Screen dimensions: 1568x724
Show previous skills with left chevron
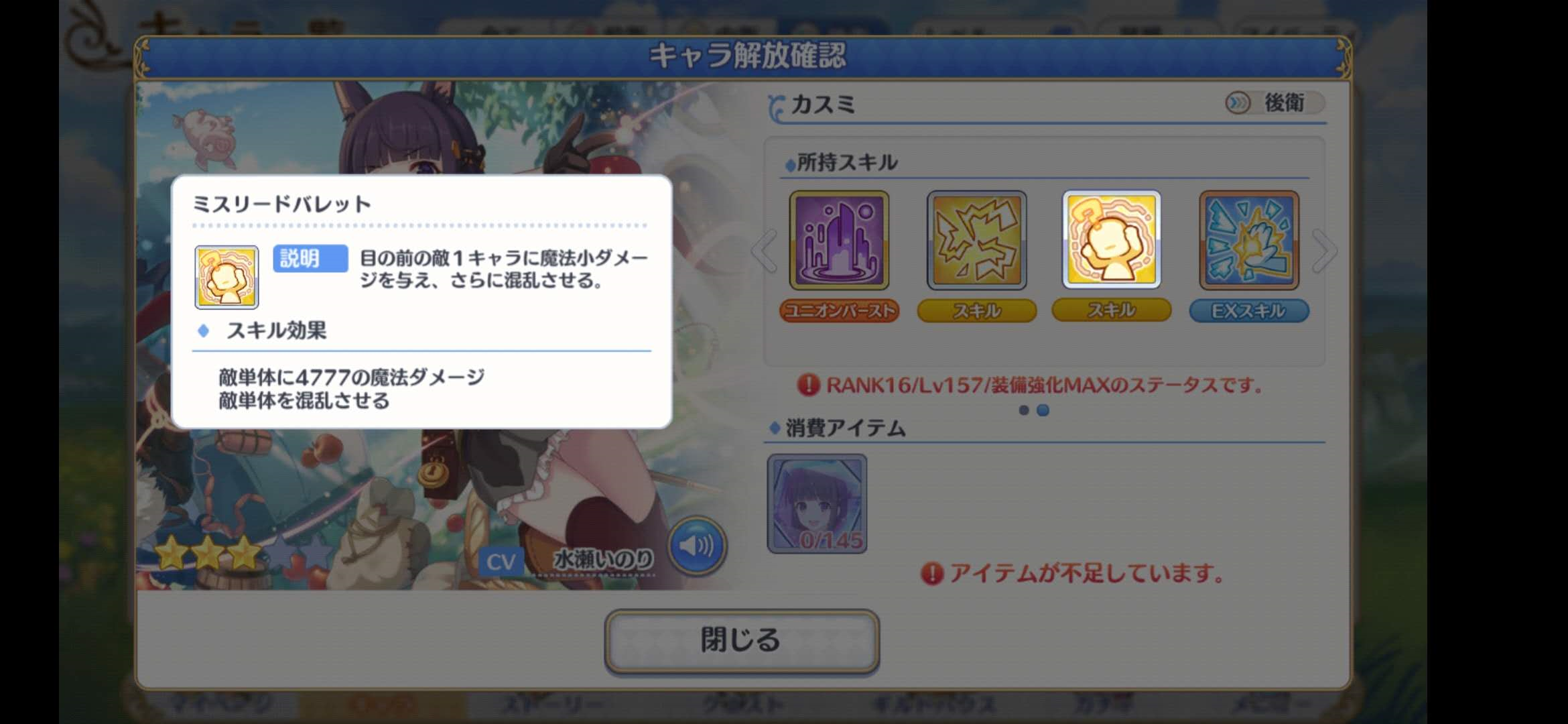pyautogui.click(x=765, y=251)
